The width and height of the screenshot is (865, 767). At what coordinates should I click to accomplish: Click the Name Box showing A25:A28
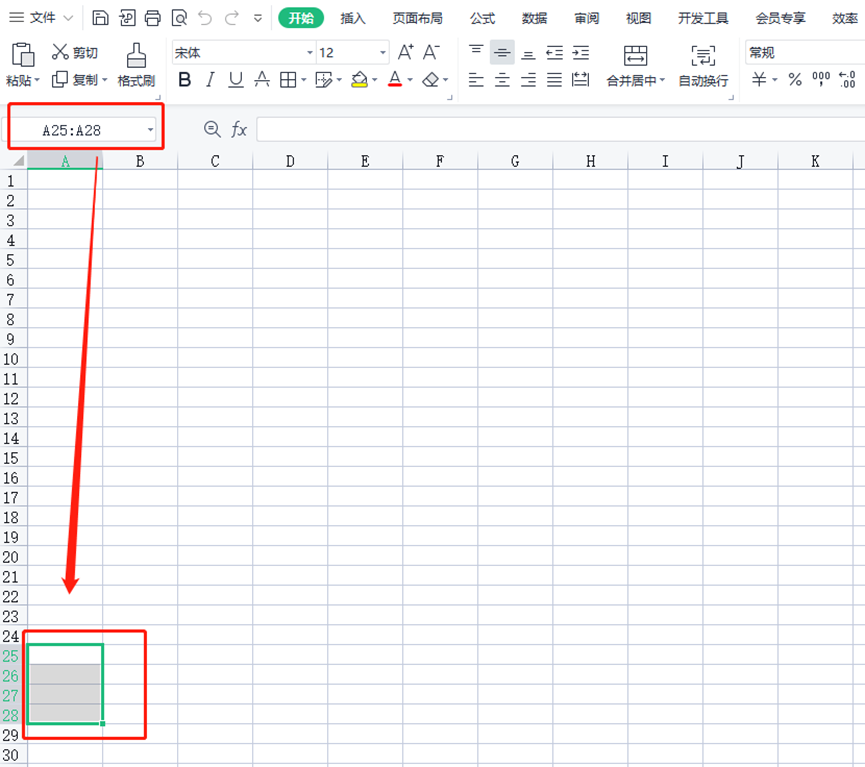[x=72, y=131]
